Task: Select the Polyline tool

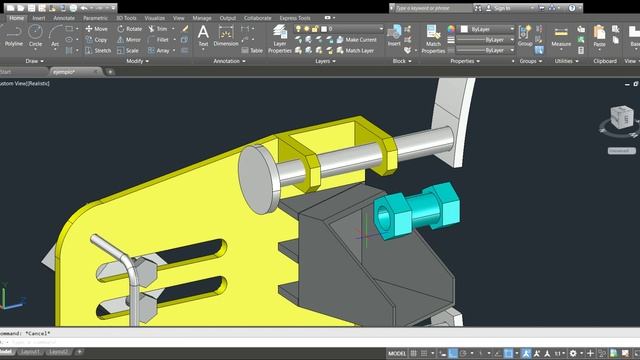Action: [13, 36]
